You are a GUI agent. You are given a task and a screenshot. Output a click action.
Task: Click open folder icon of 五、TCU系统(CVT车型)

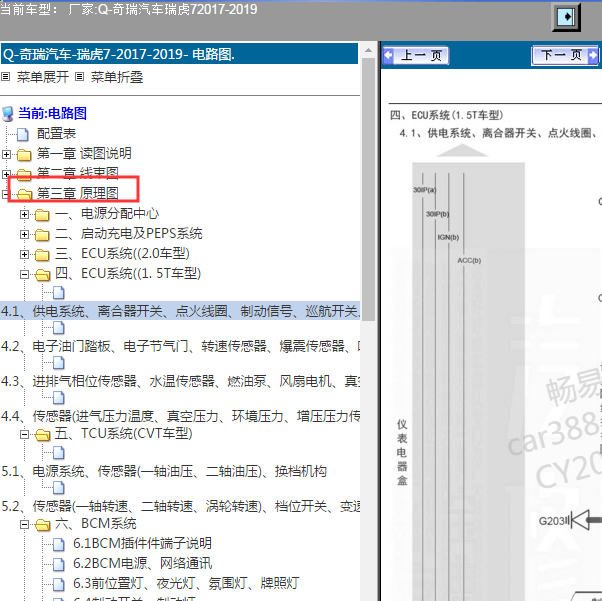[x=42, y=435]
